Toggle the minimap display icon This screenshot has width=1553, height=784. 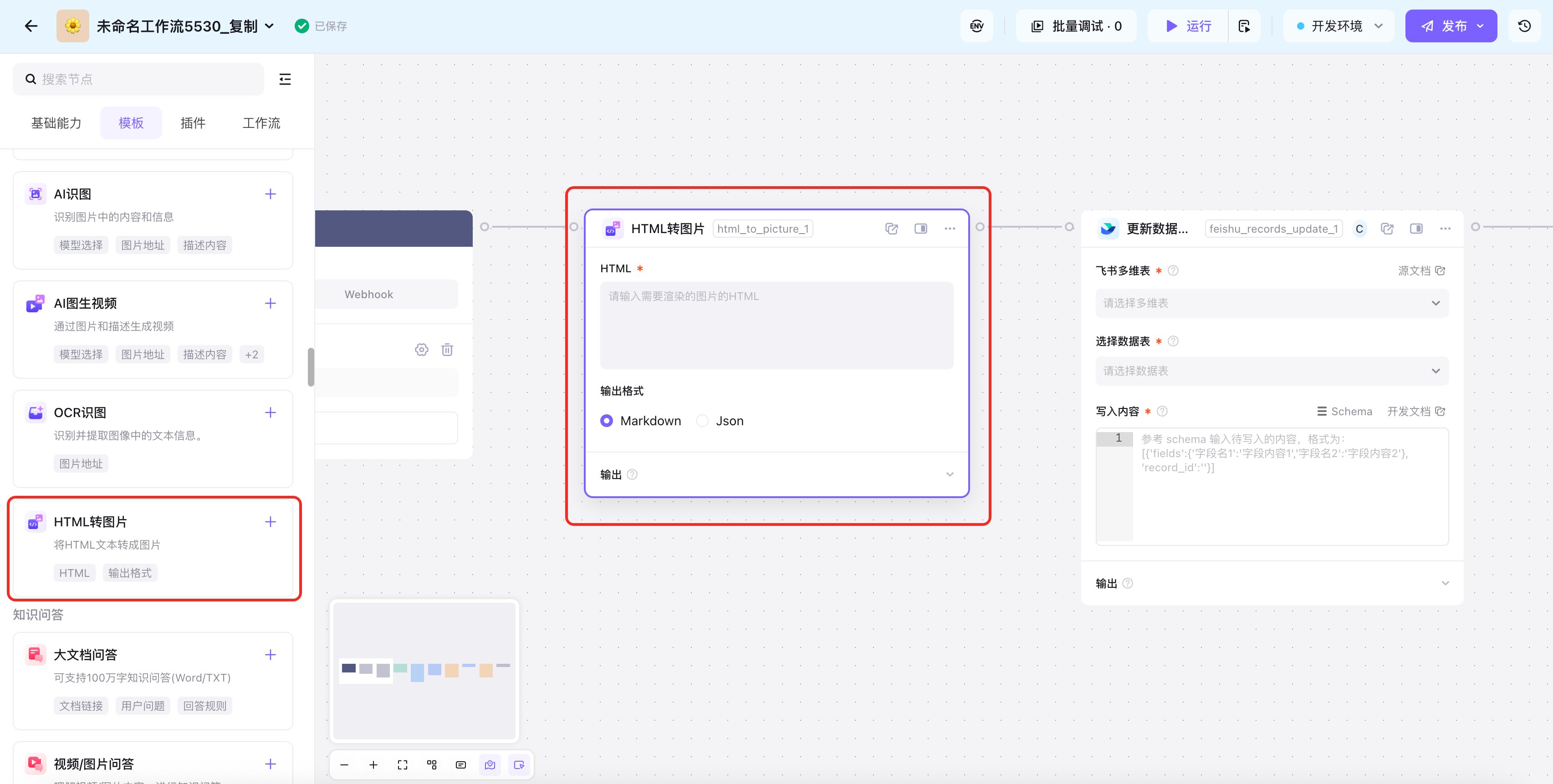(490, 765)
